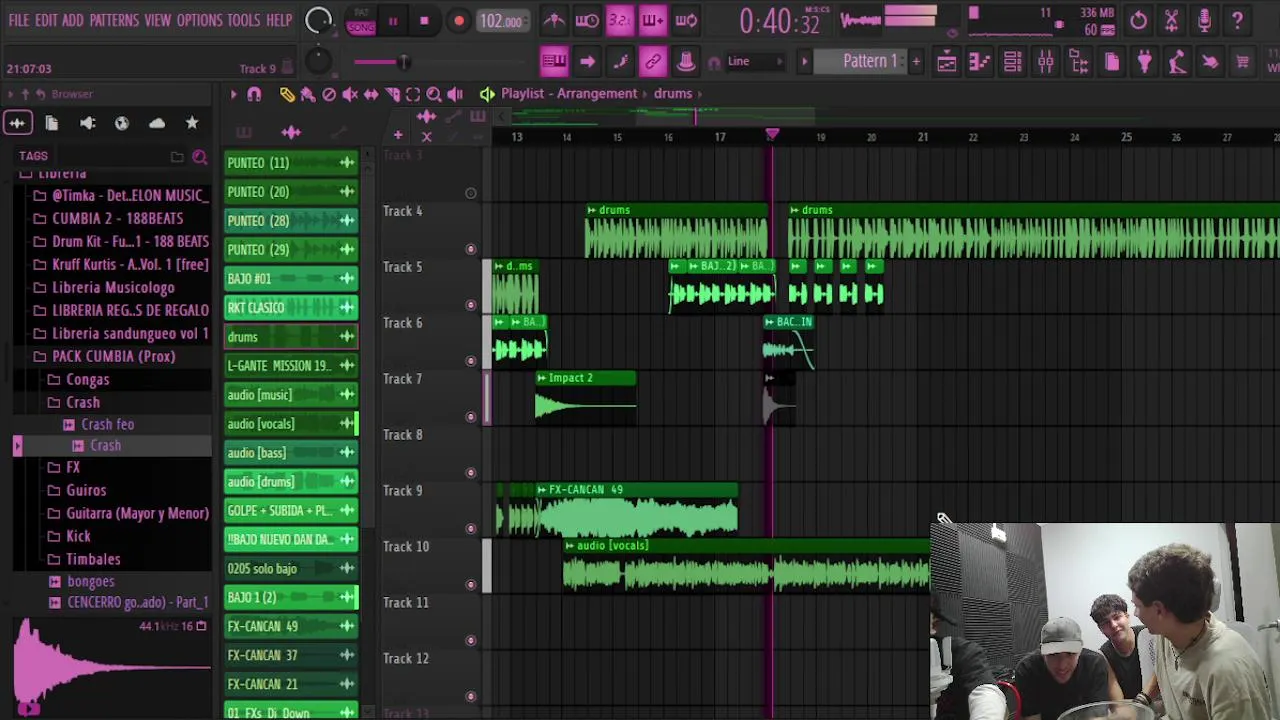Open the OPTIONS menu
The image size is (1280, 720).
(x=199, y=20)
